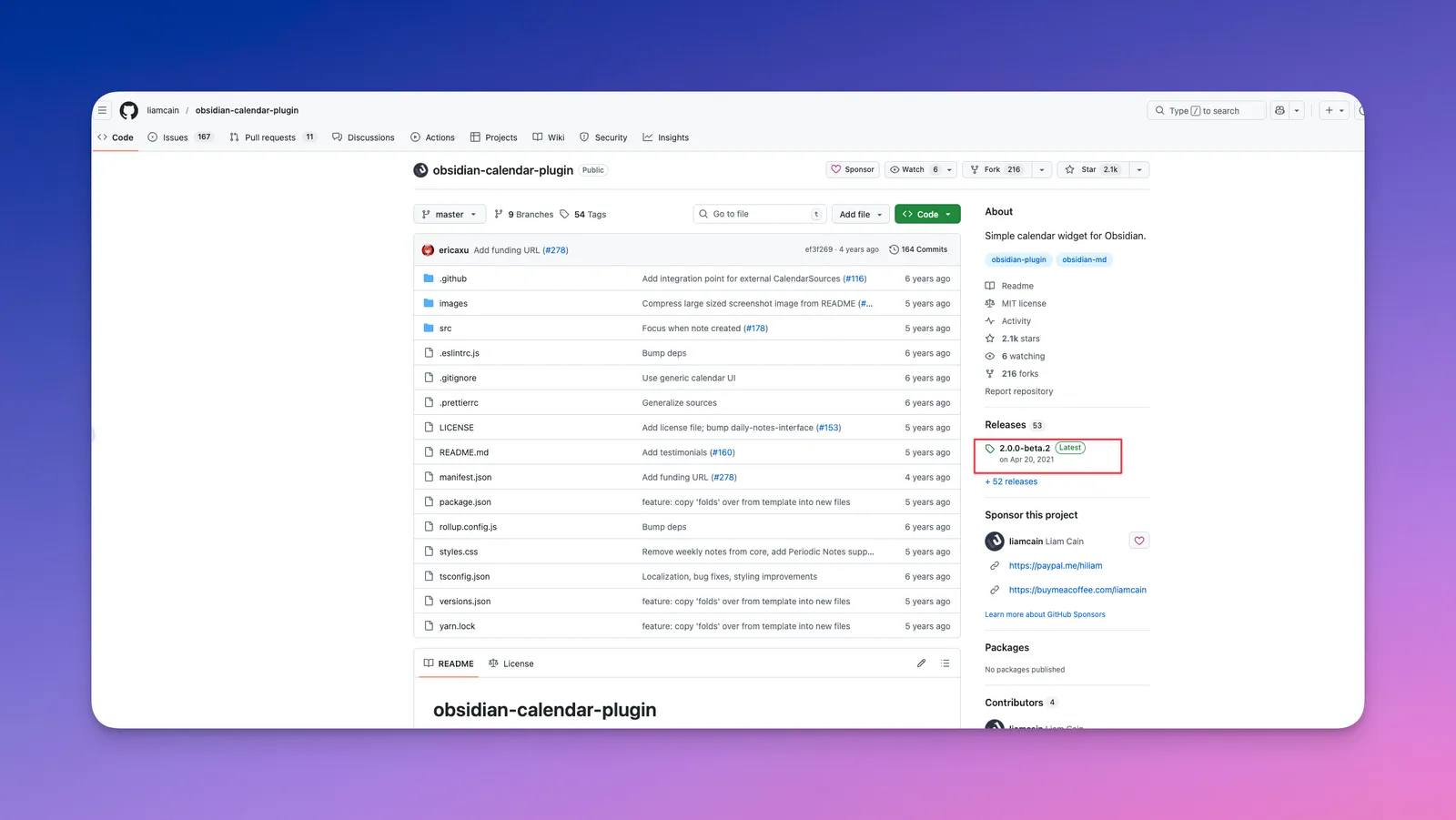Open the Discussions tab
The width and height of the screenshot is (1456, 820).
[x=363, y=137]
